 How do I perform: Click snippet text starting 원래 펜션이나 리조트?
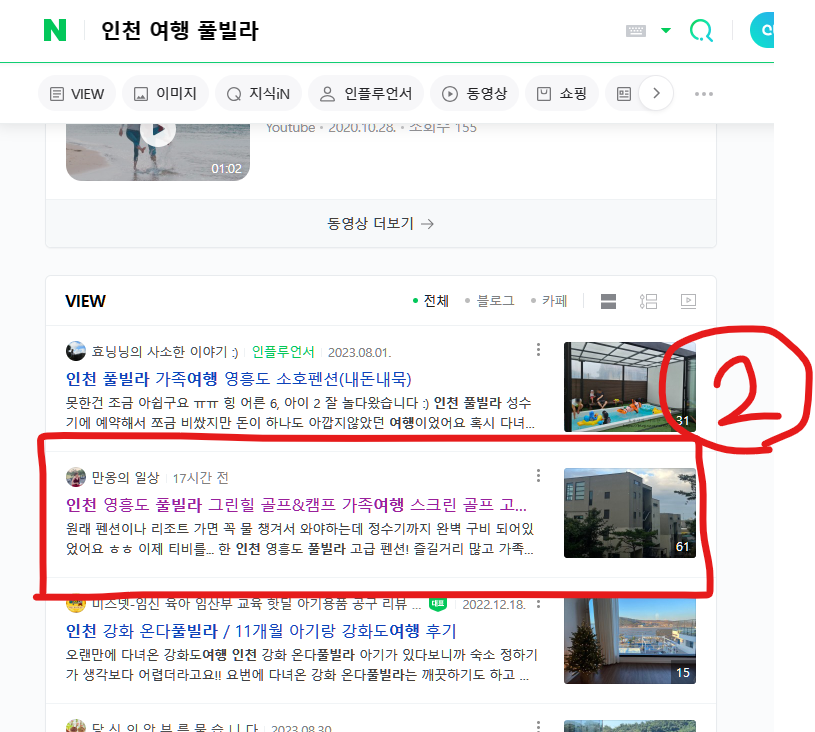coord(300,539)
